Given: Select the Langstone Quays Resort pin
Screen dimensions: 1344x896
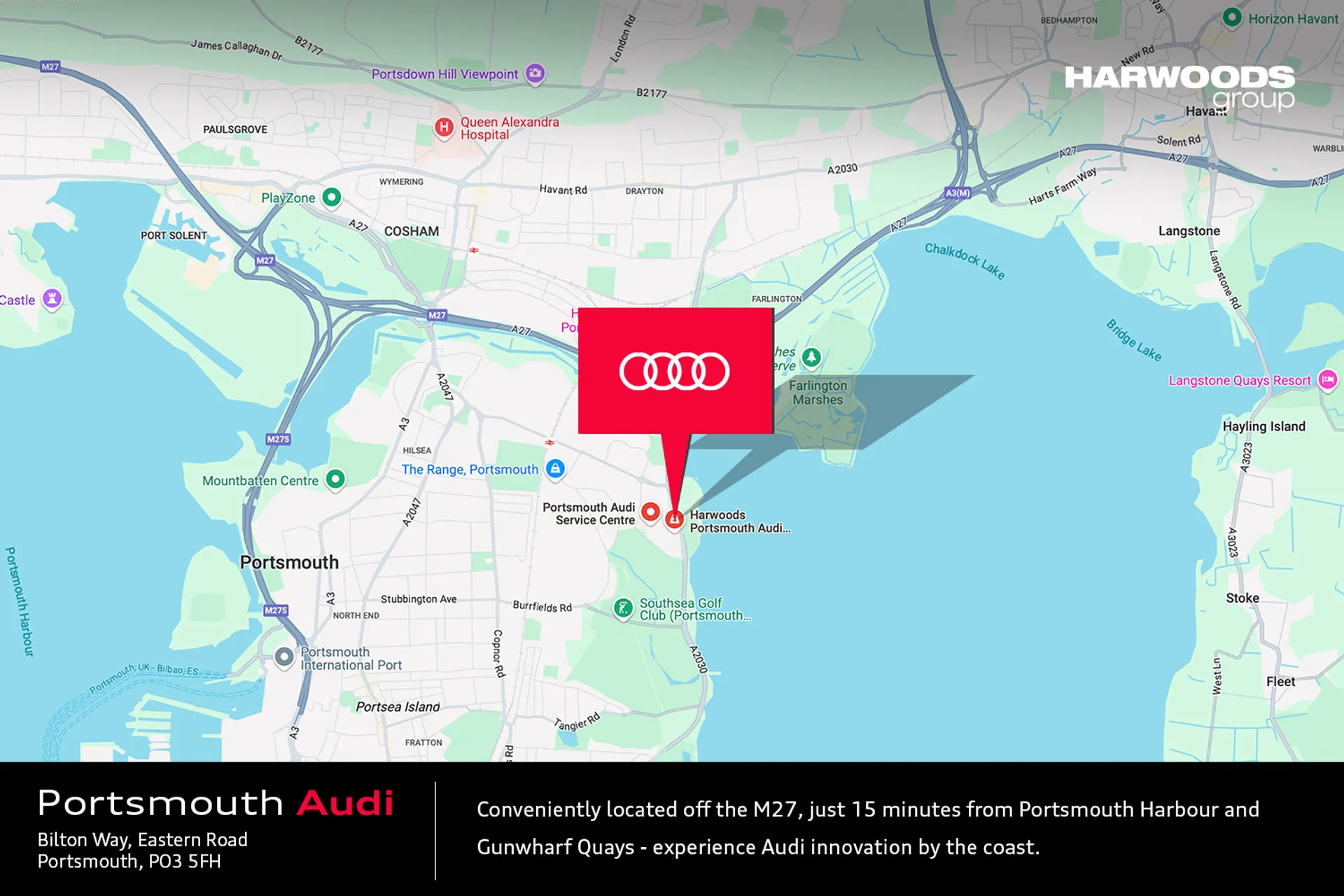Looking at the screenshot, I should pos(1326,380).
